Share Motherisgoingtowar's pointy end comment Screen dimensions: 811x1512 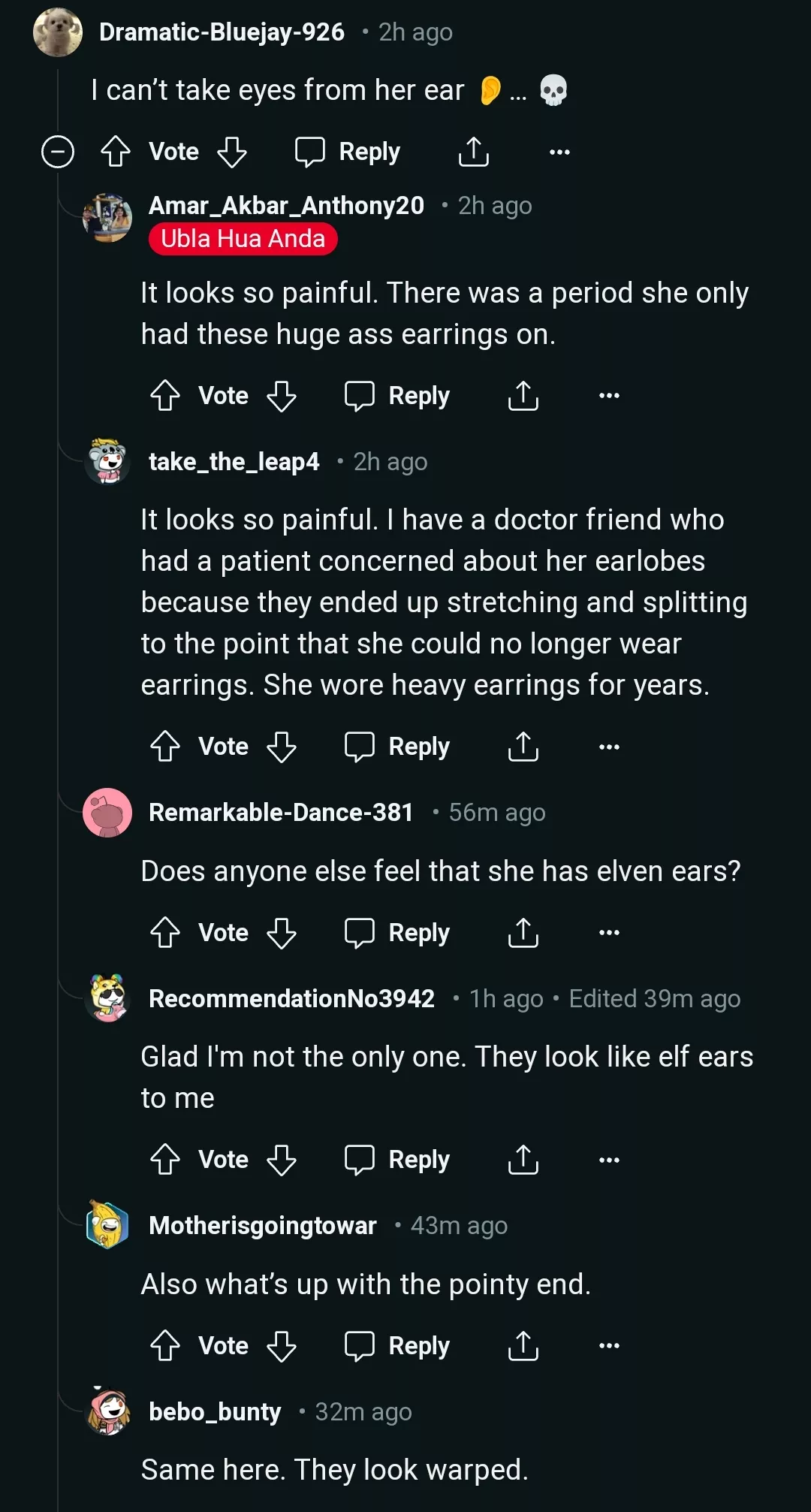[523, 1346]
